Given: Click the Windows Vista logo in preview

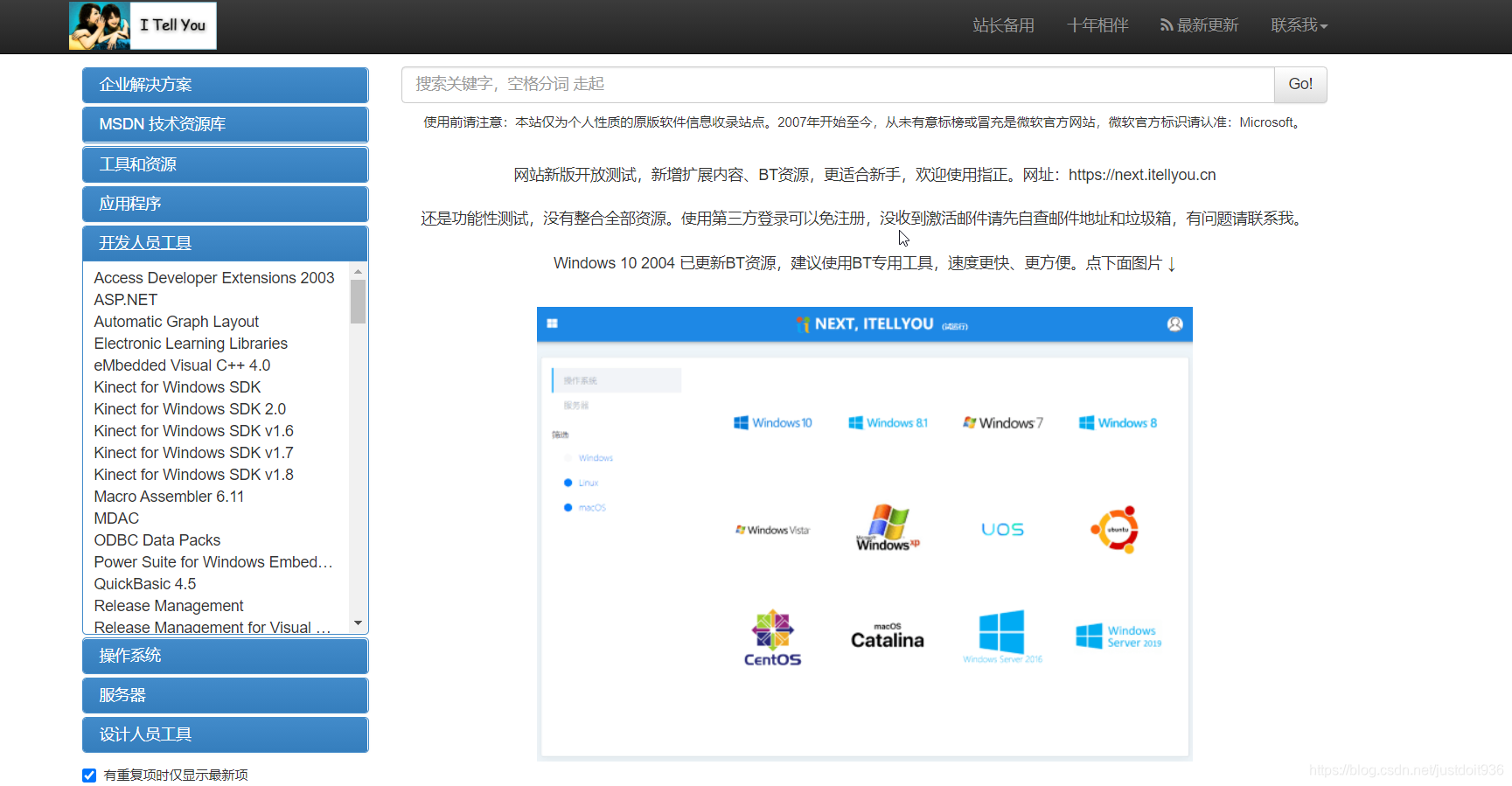Looking at the screenshot, I should (773, 530).
